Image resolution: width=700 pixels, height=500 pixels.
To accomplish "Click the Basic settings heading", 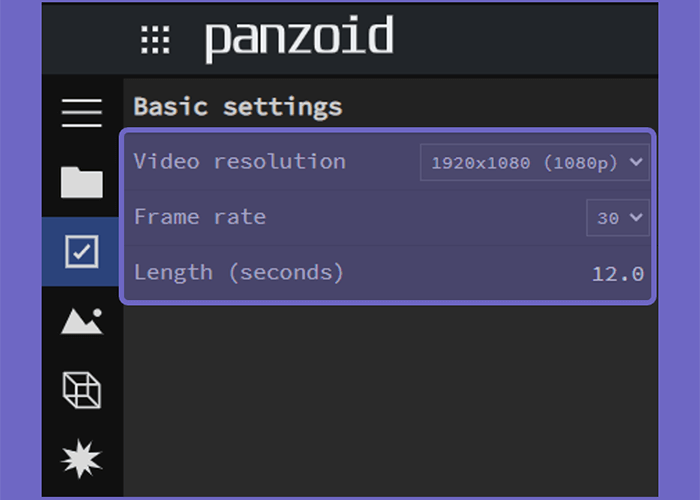I will [x=238, y=107].
